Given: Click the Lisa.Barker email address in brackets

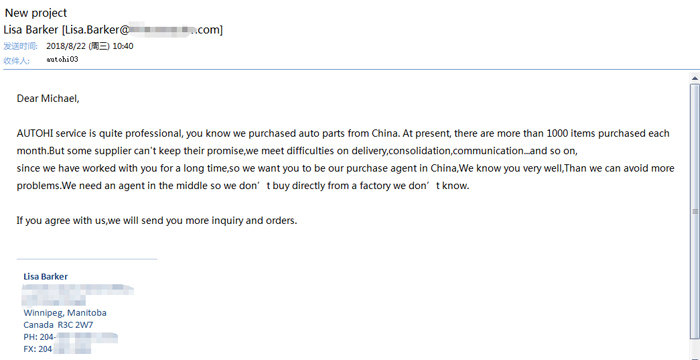Looking at the screenshot, I should pyautogui.click(x=142, y=30).
